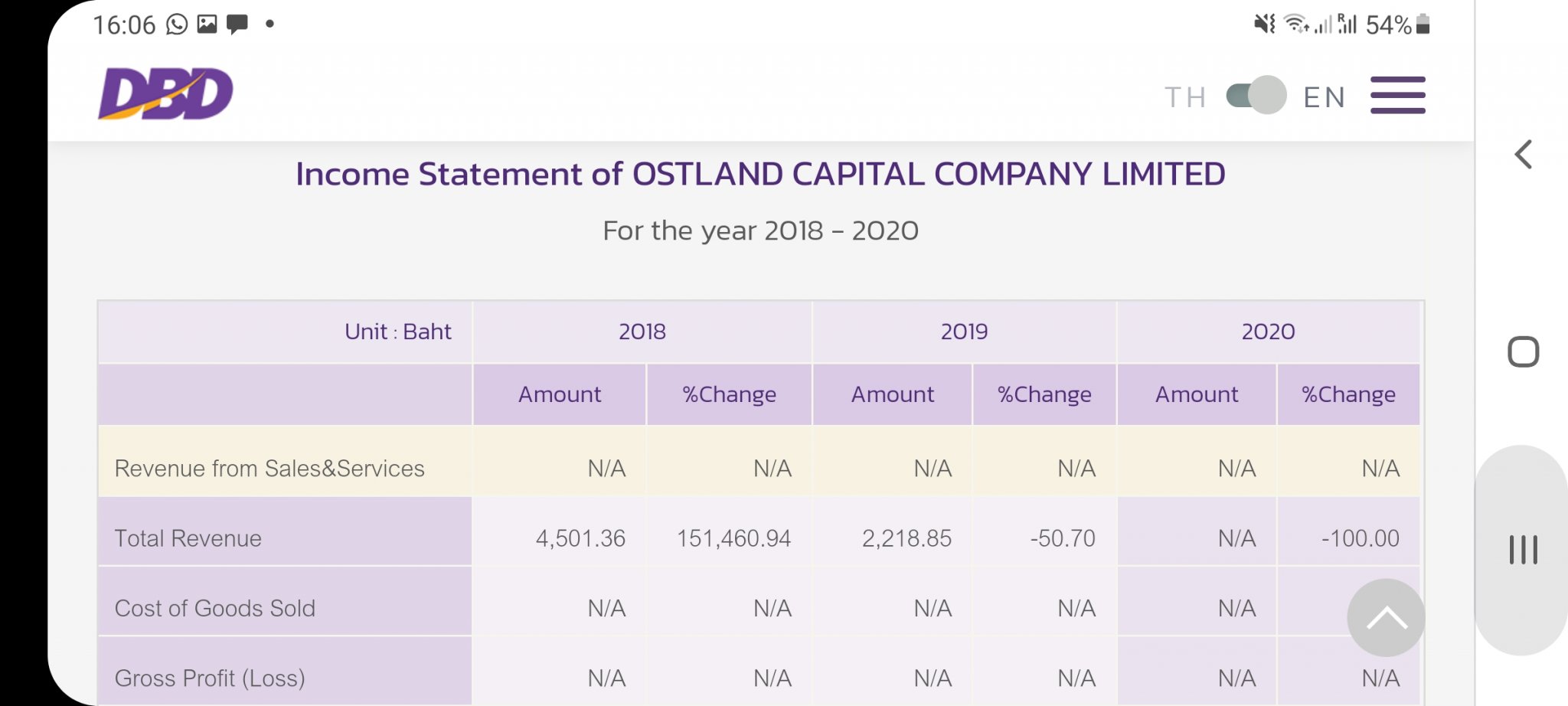Click 'For the year 2018 – 2020' subtitle
Image resolution: width=1568 pixels, height=706 pixels.
tap(760, 230)
